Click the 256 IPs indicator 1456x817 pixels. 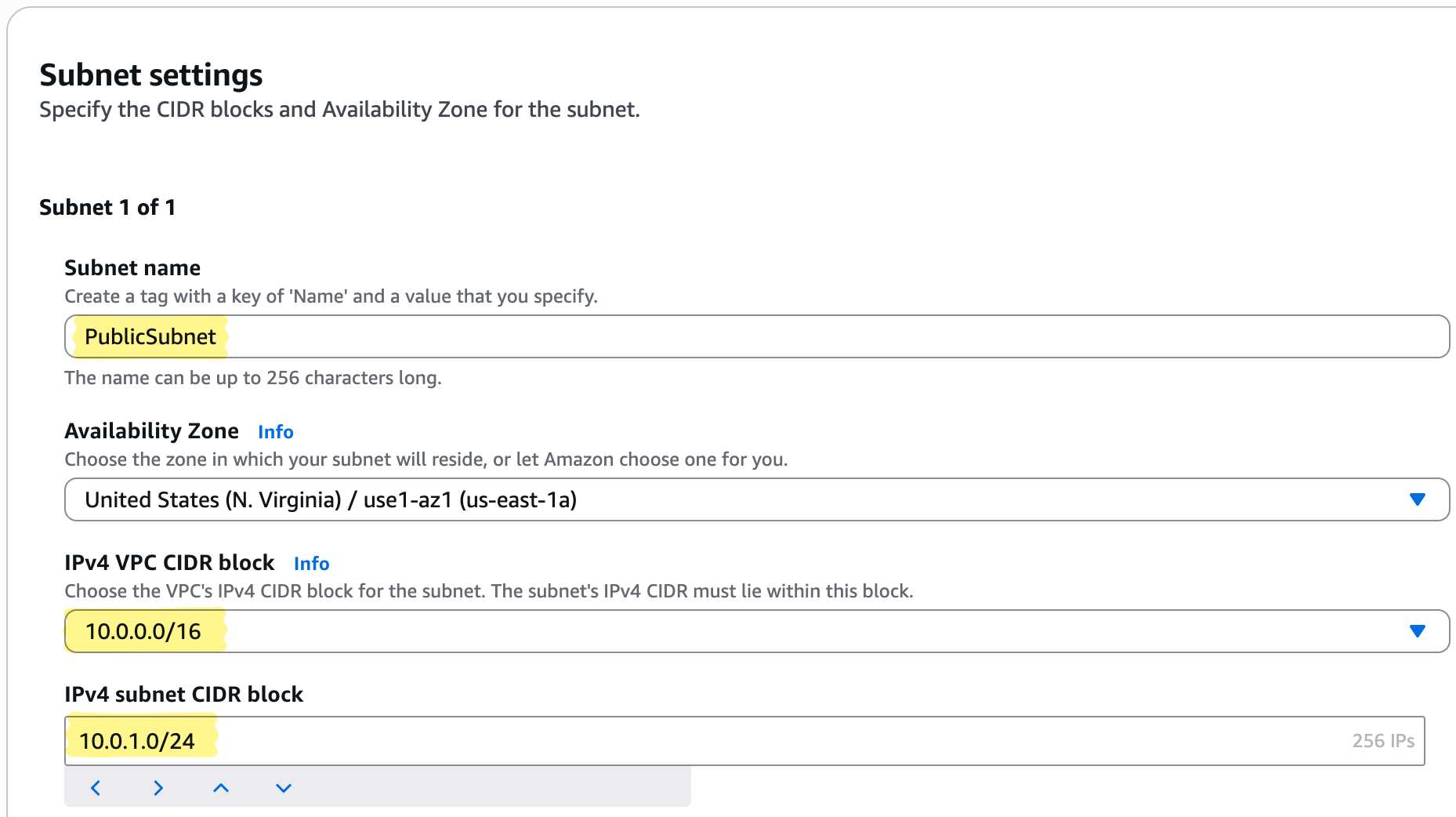coord(1382,741)
